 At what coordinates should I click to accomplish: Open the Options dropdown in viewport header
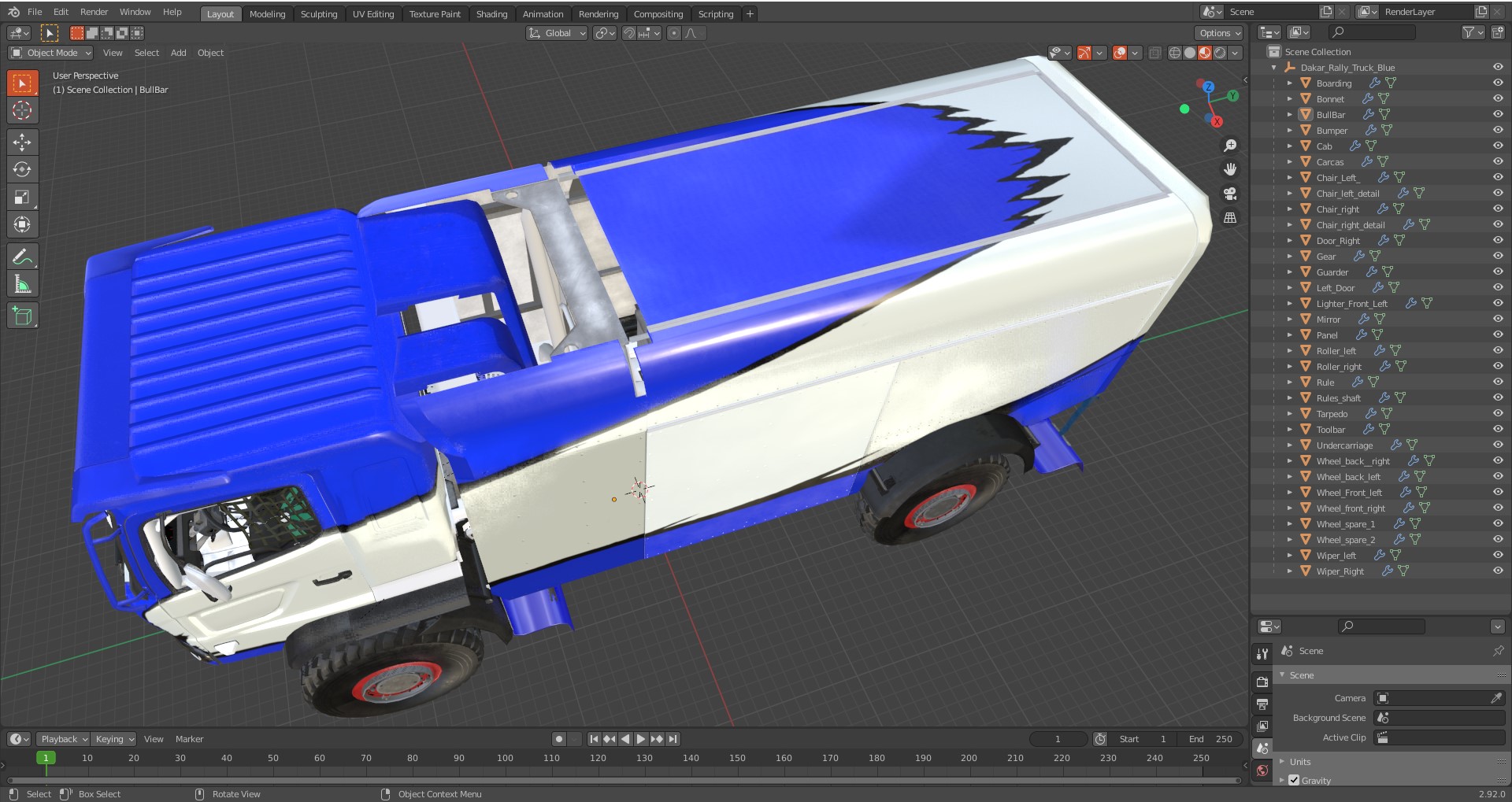point(1219,33)
